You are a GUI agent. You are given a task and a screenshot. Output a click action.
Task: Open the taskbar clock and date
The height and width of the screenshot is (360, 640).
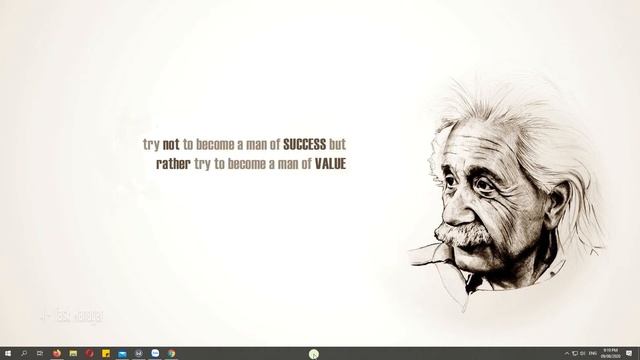(x=611, y=353)
